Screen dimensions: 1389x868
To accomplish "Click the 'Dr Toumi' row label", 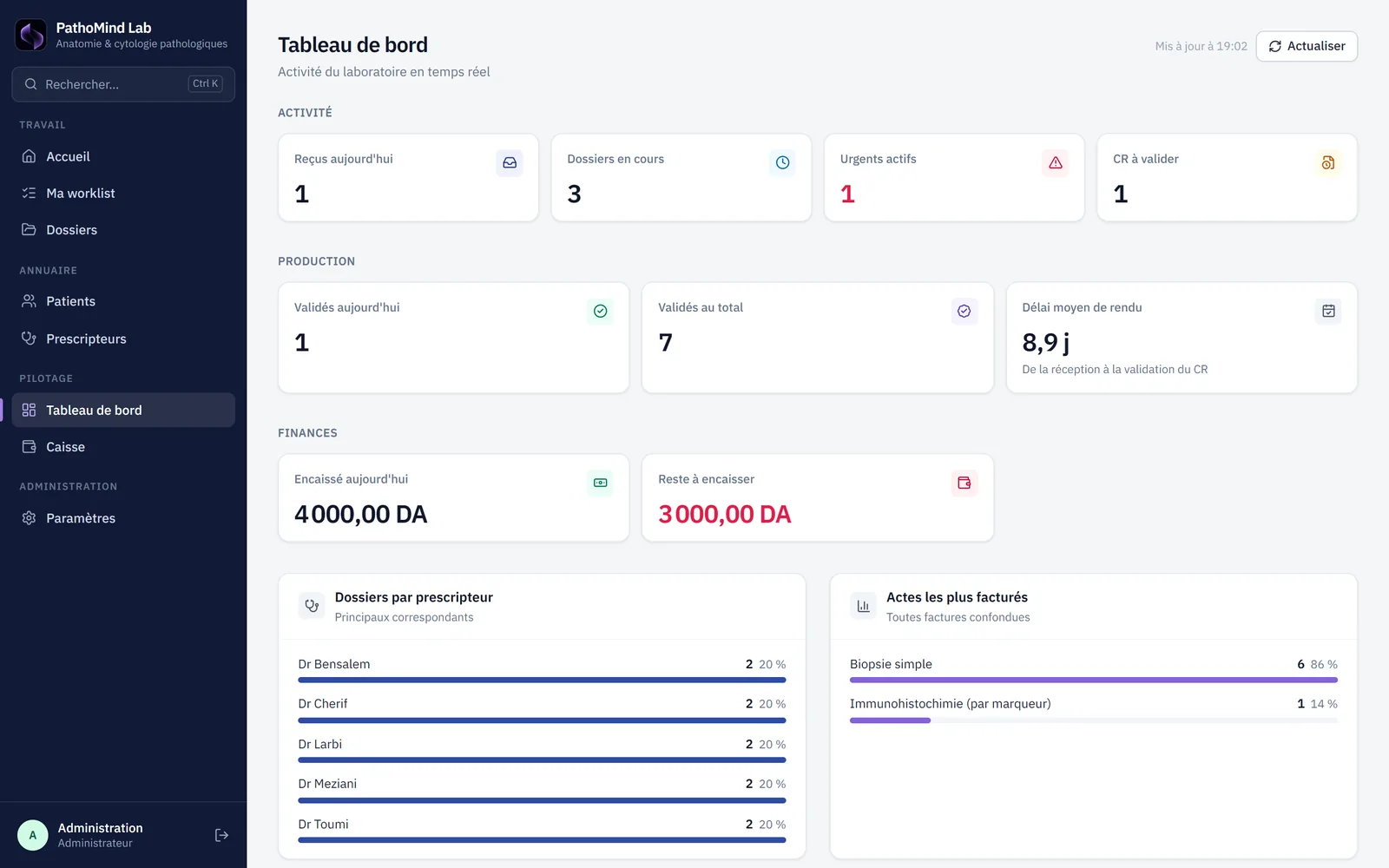I will click(323, 824).
